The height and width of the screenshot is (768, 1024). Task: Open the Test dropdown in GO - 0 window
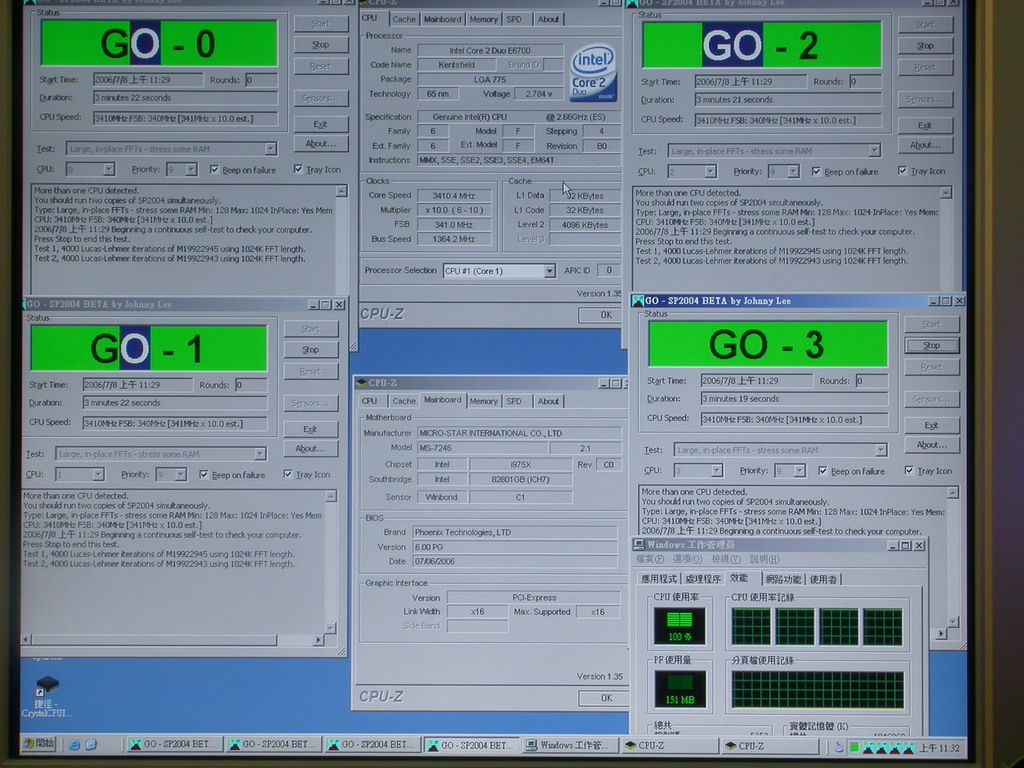point(270,149)
